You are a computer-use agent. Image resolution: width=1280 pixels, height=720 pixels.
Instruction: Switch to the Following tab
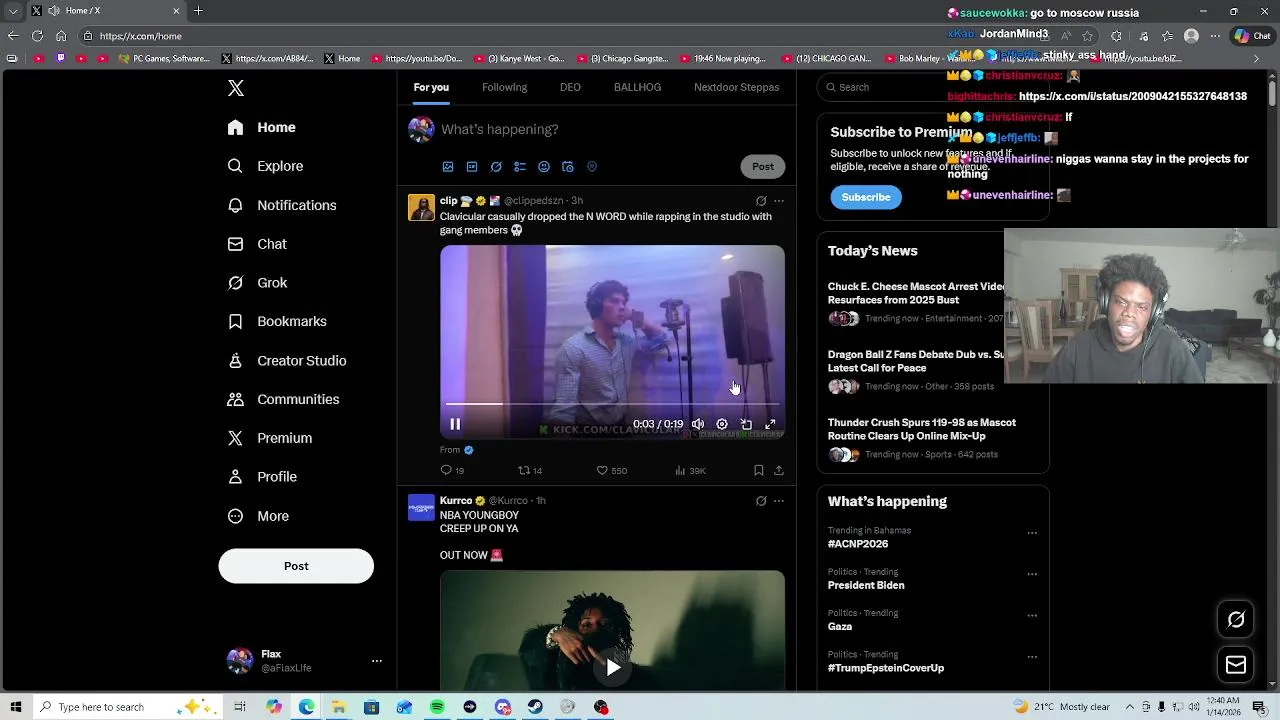click(504, 87)
